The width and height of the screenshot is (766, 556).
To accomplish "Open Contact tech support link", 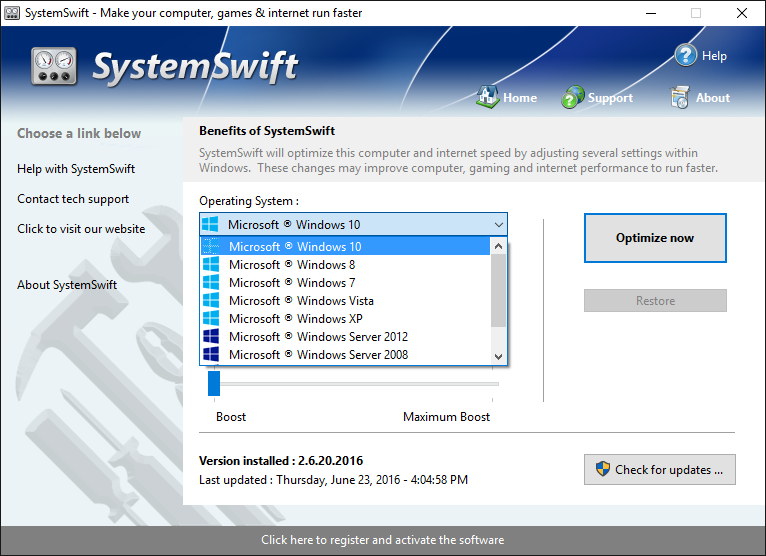I will [x=73, y=199].
